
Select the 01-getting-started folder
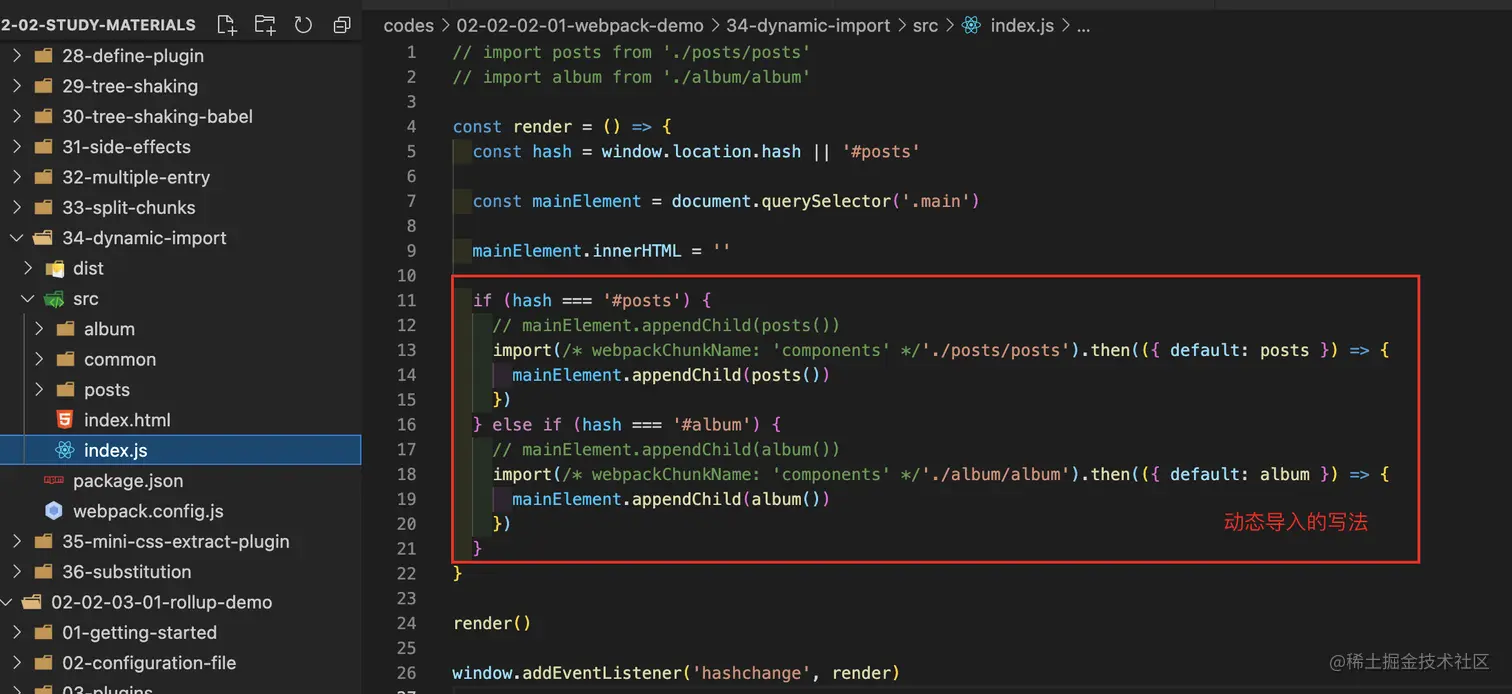click(x=139, y=632)
